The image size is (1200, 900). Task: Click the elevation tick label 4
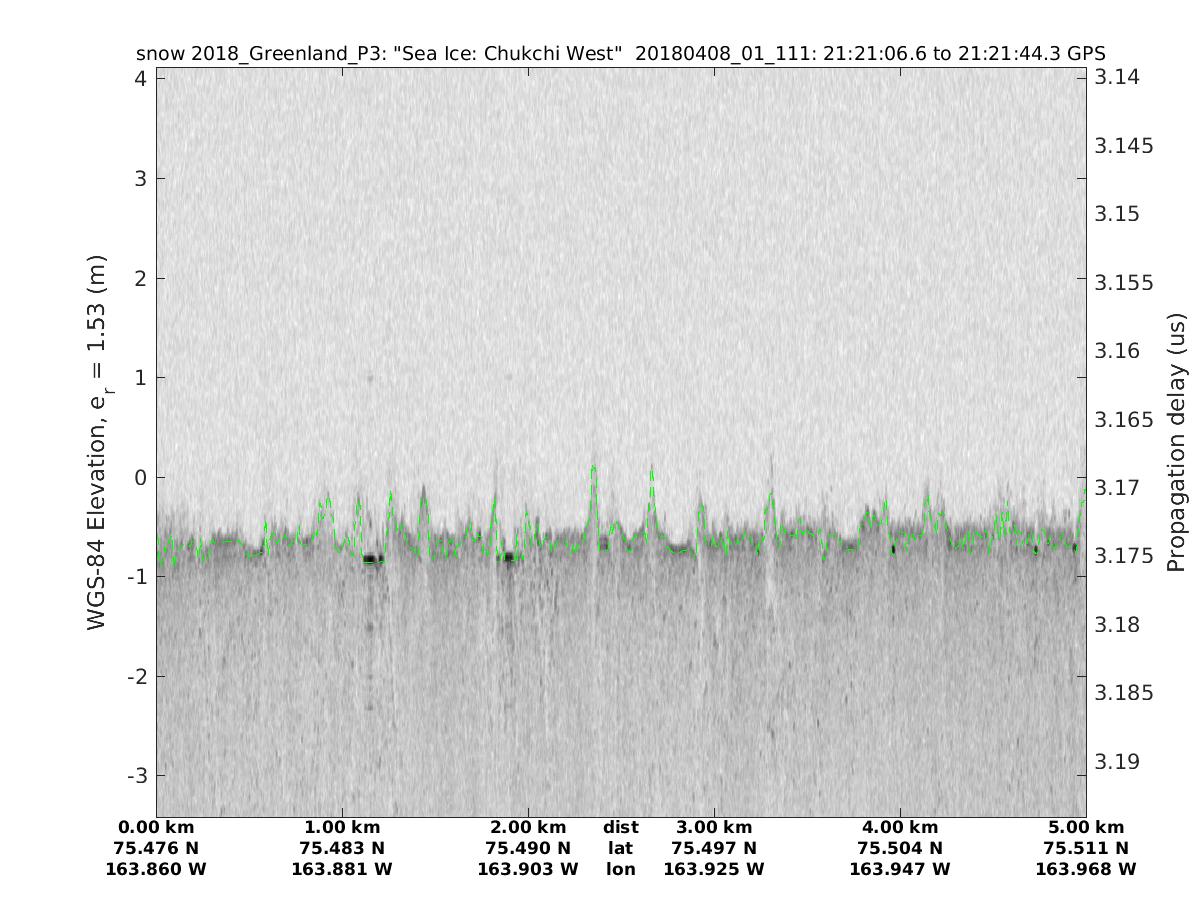[141, 78]
